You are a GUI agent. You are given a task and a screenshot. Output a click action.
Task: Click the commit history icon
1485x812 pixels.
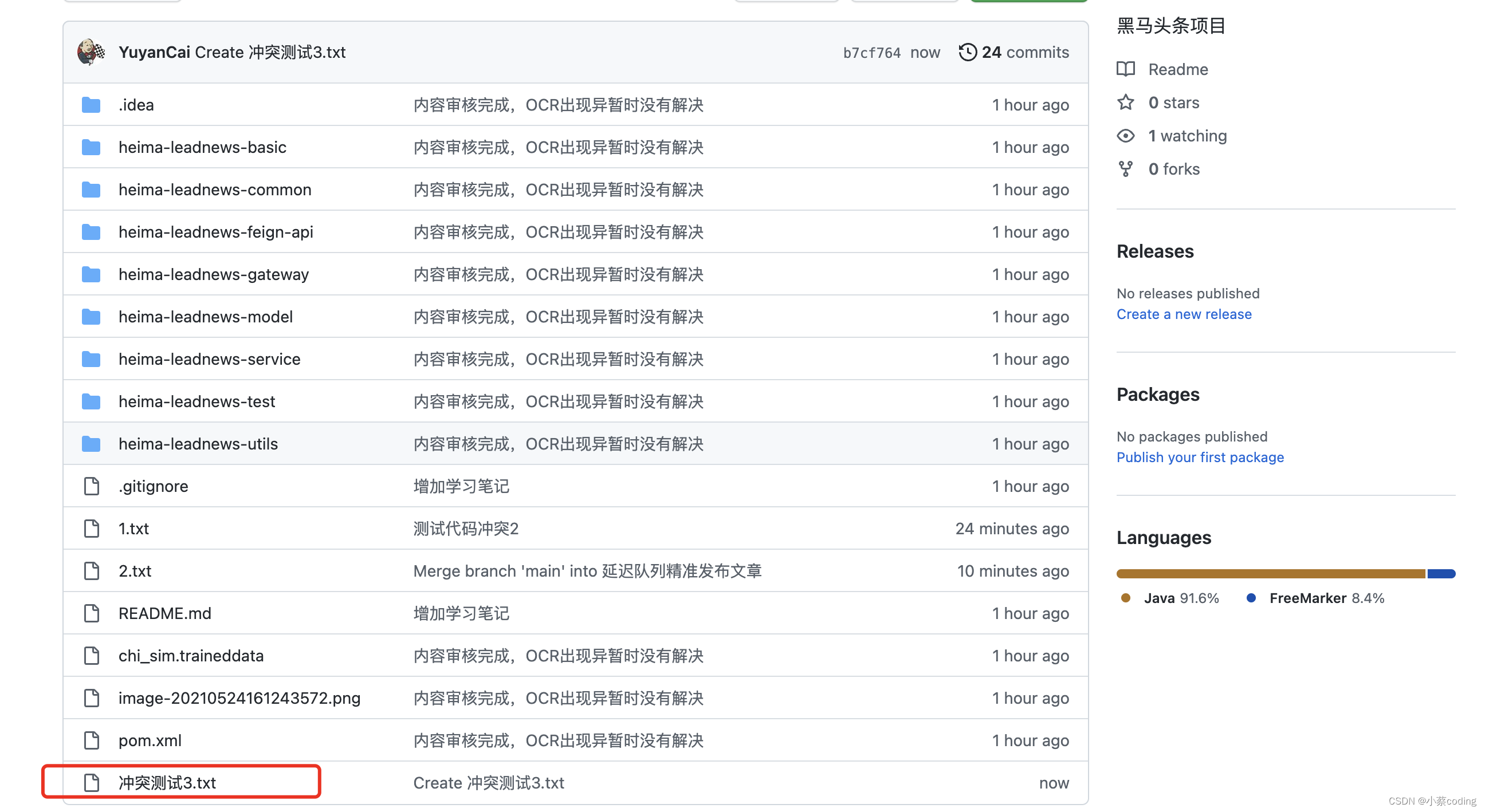click(x=967, y=53)
